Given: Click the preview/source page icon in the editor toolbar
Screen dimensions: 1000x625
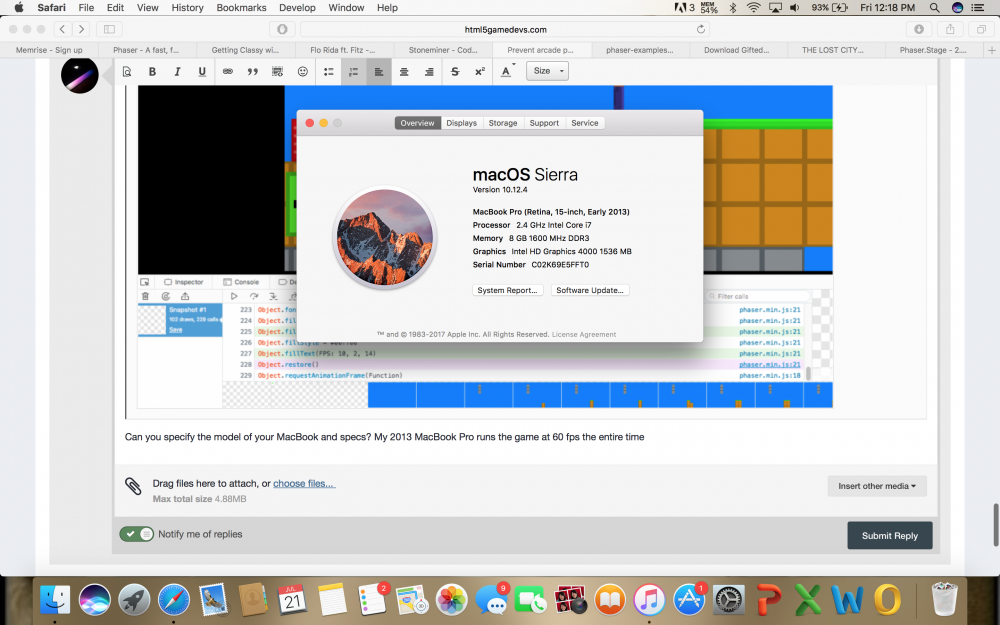Looking at the screenshot, I should (127, 71).
